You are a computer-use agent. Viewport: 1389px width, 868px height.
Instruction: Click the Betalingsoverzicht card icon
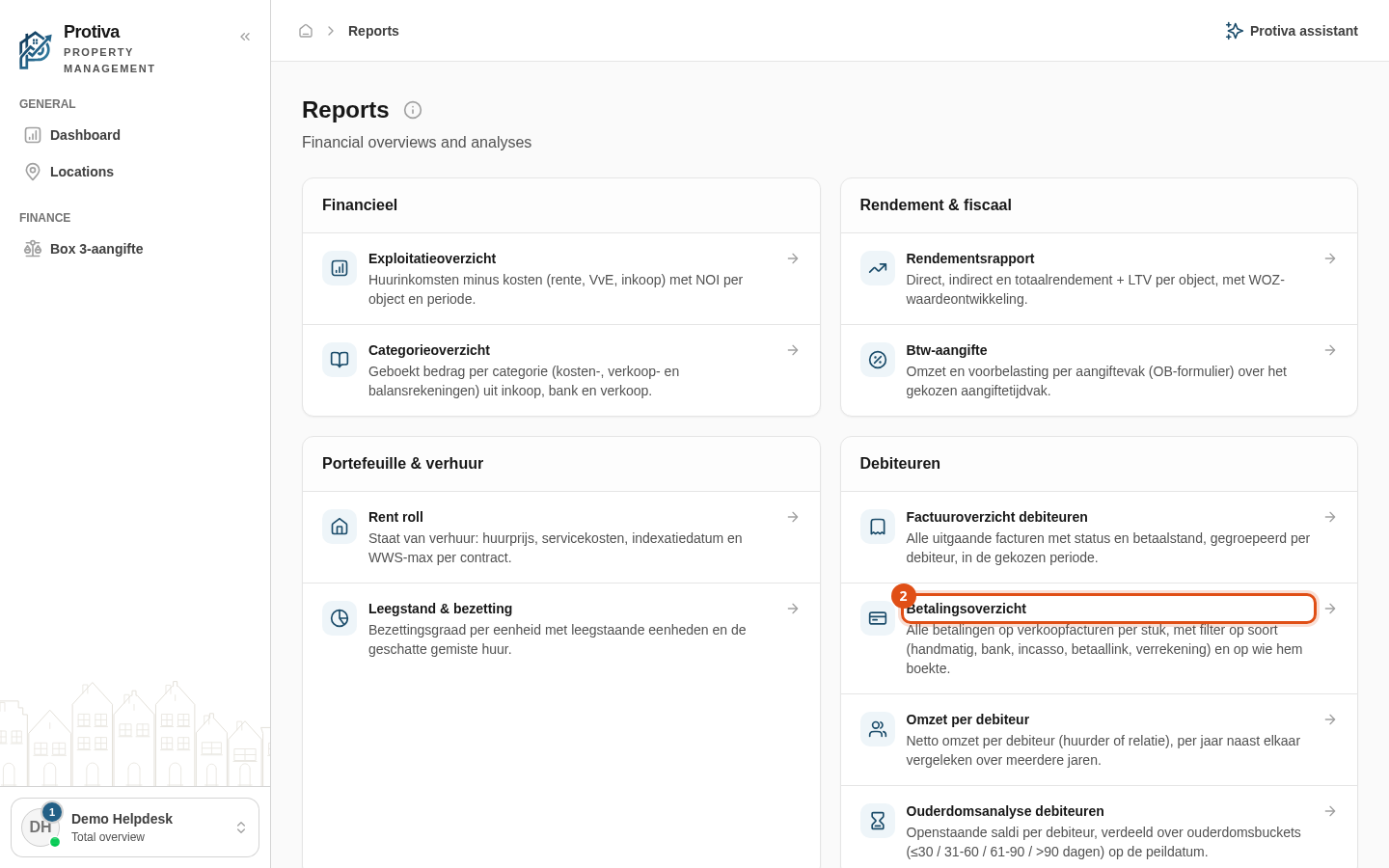[x=878, y=618]
